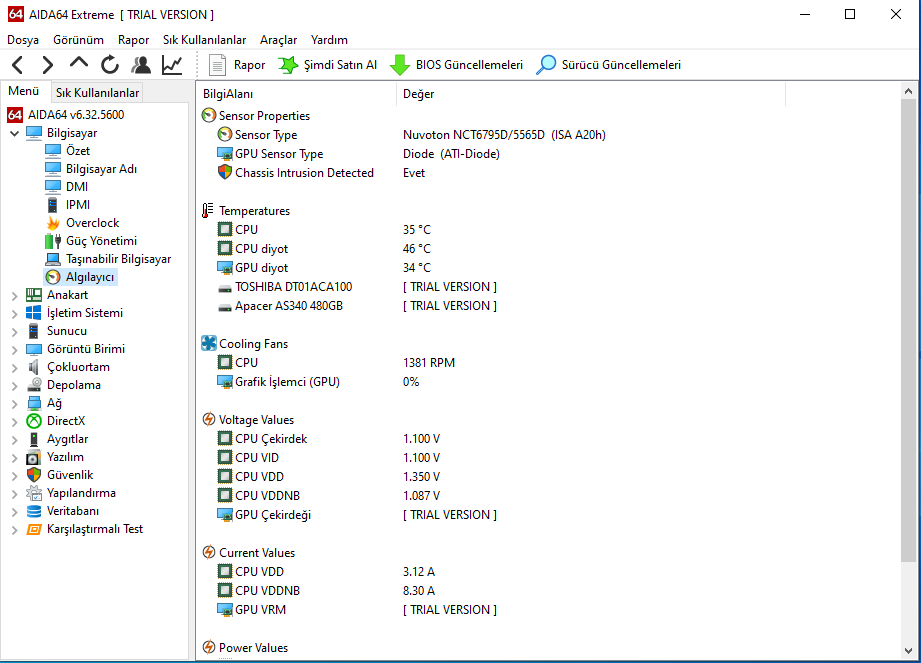This screenshot has width=921, height=663.
Task: Select the CPU diyot temperature row
Action: (x=324, y=249)
